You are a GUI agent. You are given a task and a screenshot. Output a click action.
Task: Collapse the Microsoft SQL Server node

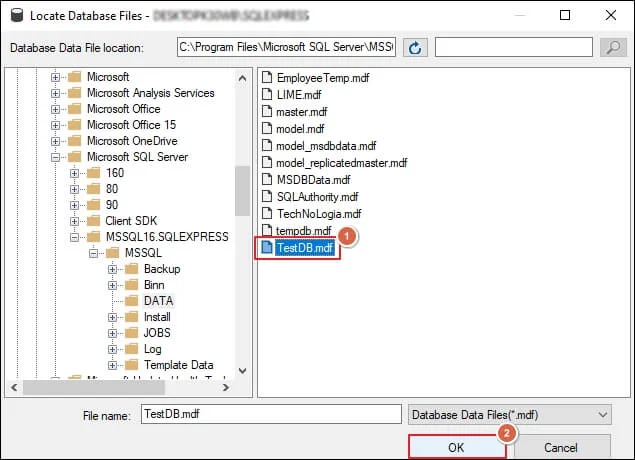(x=55, y=157)
